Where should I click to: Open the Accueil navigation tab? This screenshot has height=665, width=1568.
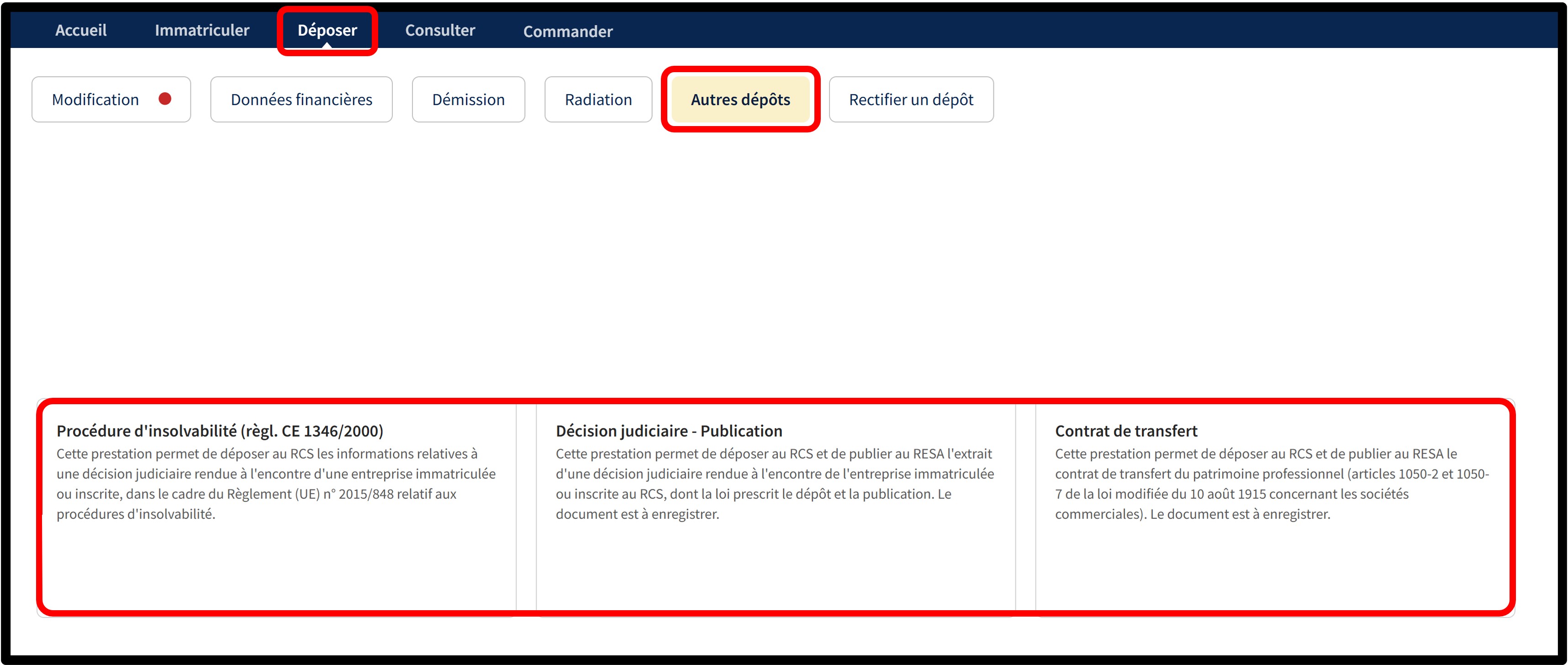coord(80,31)
